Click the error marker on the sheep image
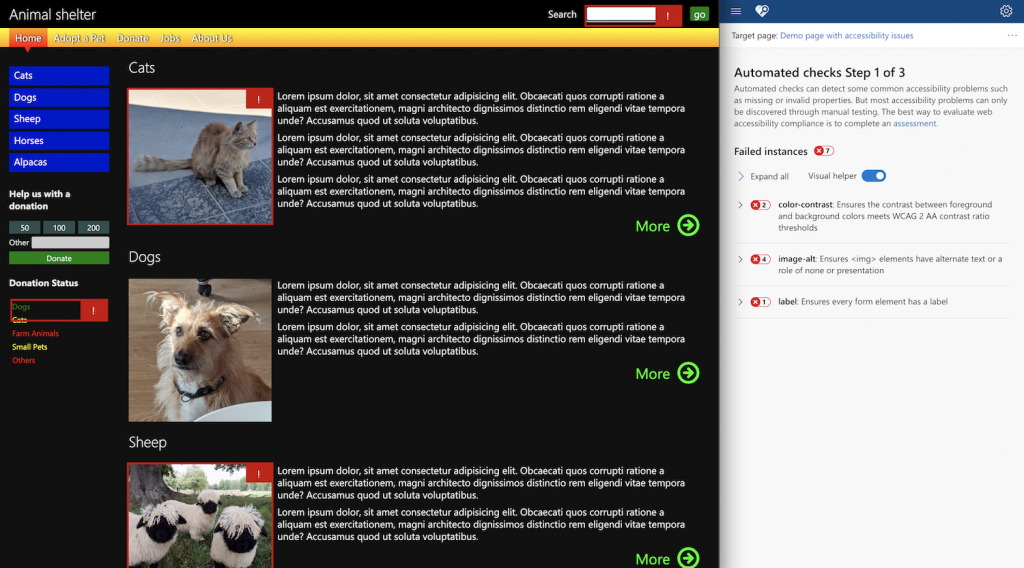The width and height of the screenshot is (1024, 568). click(x=259, y=474)
